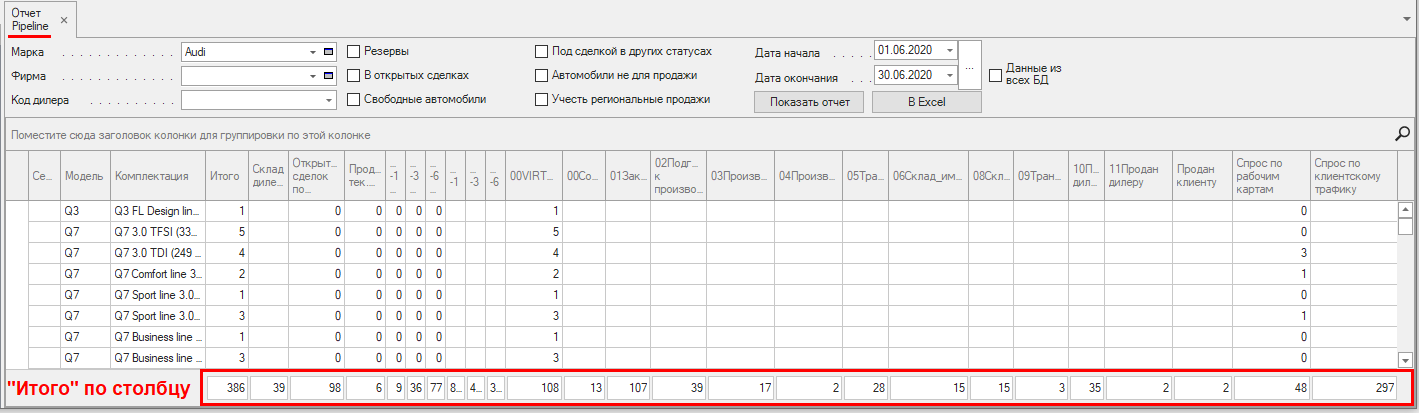Click the search magnifier icon above the grid
Viewport: 1419px width, 413px height.
pyautogui.click(x=1403, y=133)
